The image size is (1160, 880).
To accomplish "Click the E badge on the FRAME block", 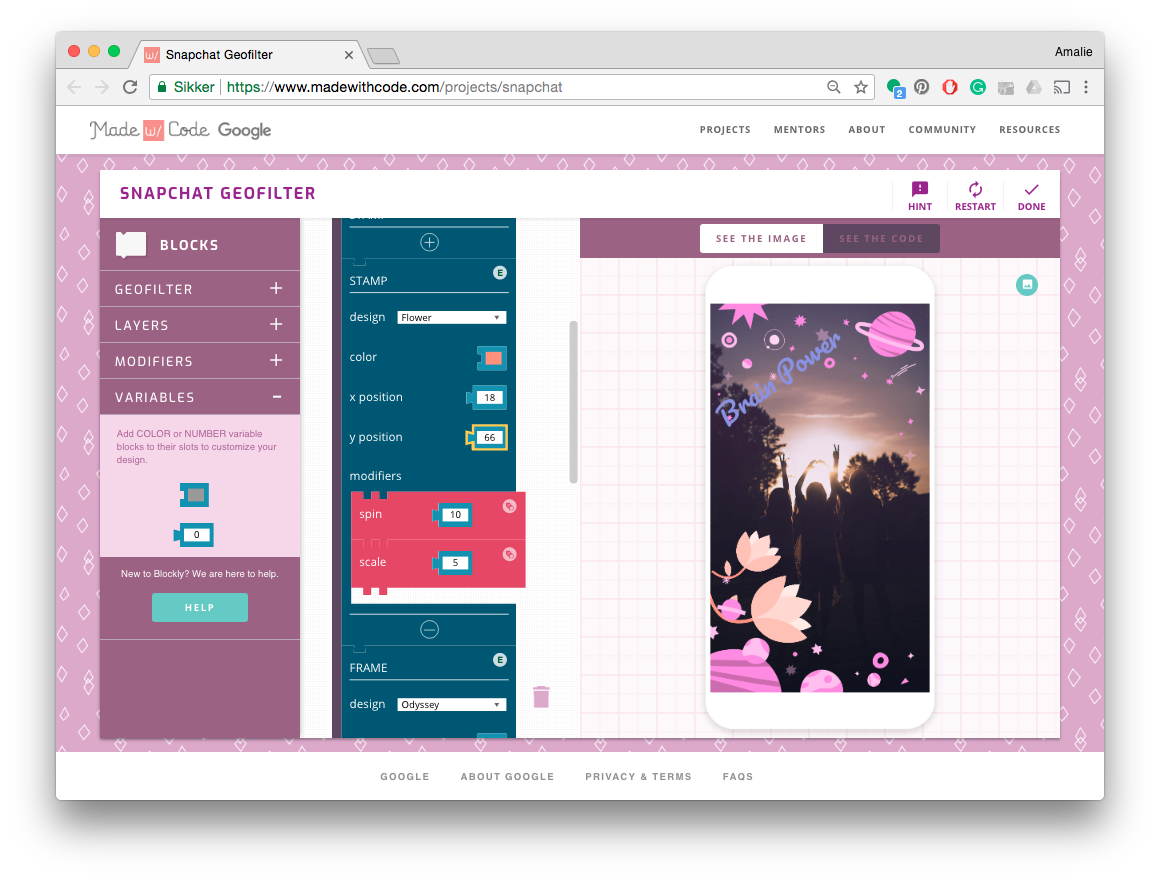I will [x=500, y=660].
